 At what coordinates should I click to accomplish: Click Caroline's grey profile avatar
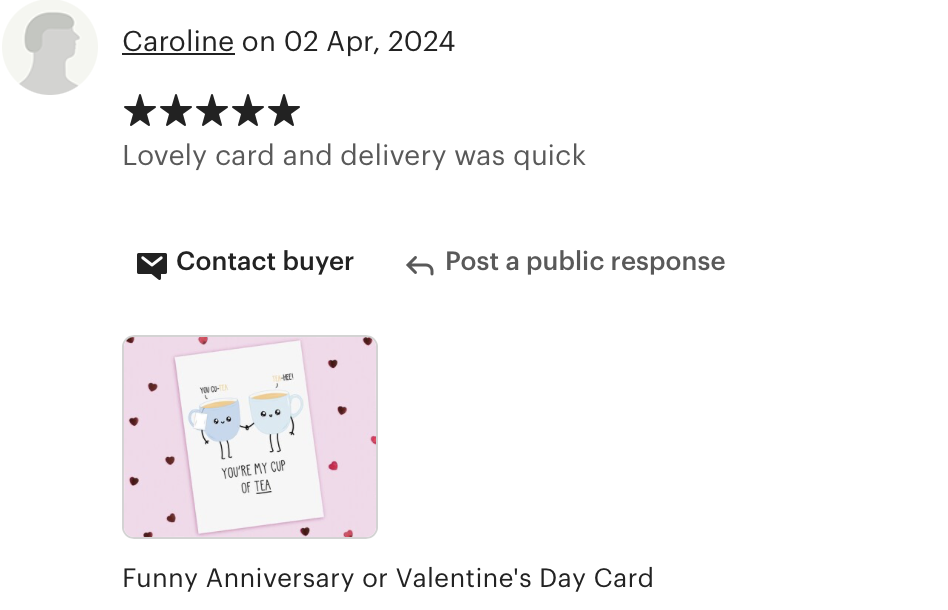pos(50,47)
